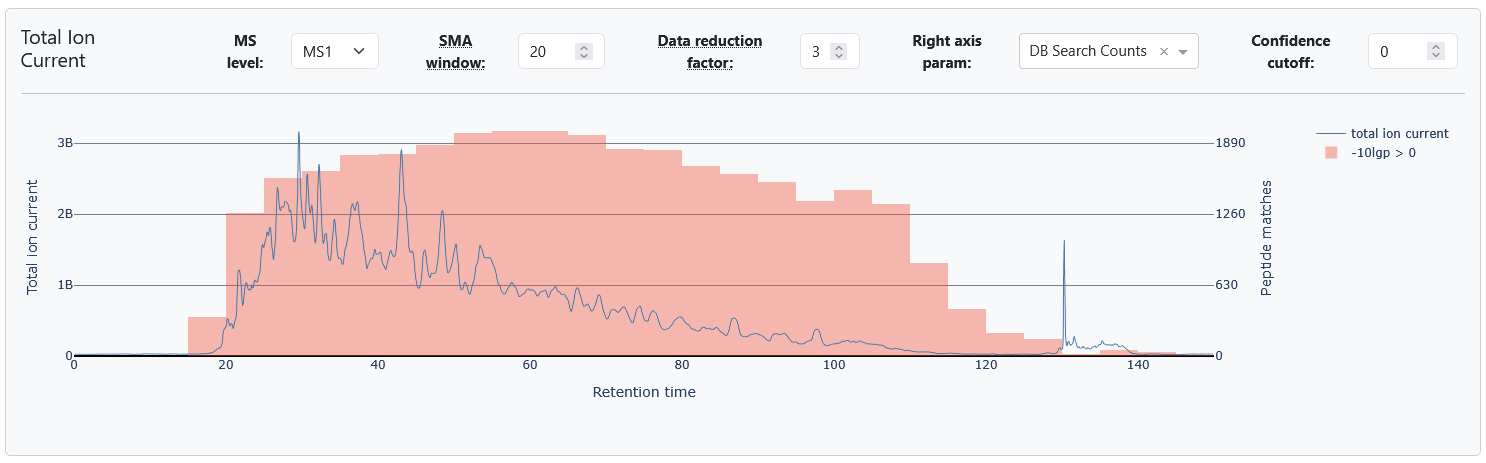Click the Data reduction factor stepper arrows

pyautogui.click(x=839, y=51)
